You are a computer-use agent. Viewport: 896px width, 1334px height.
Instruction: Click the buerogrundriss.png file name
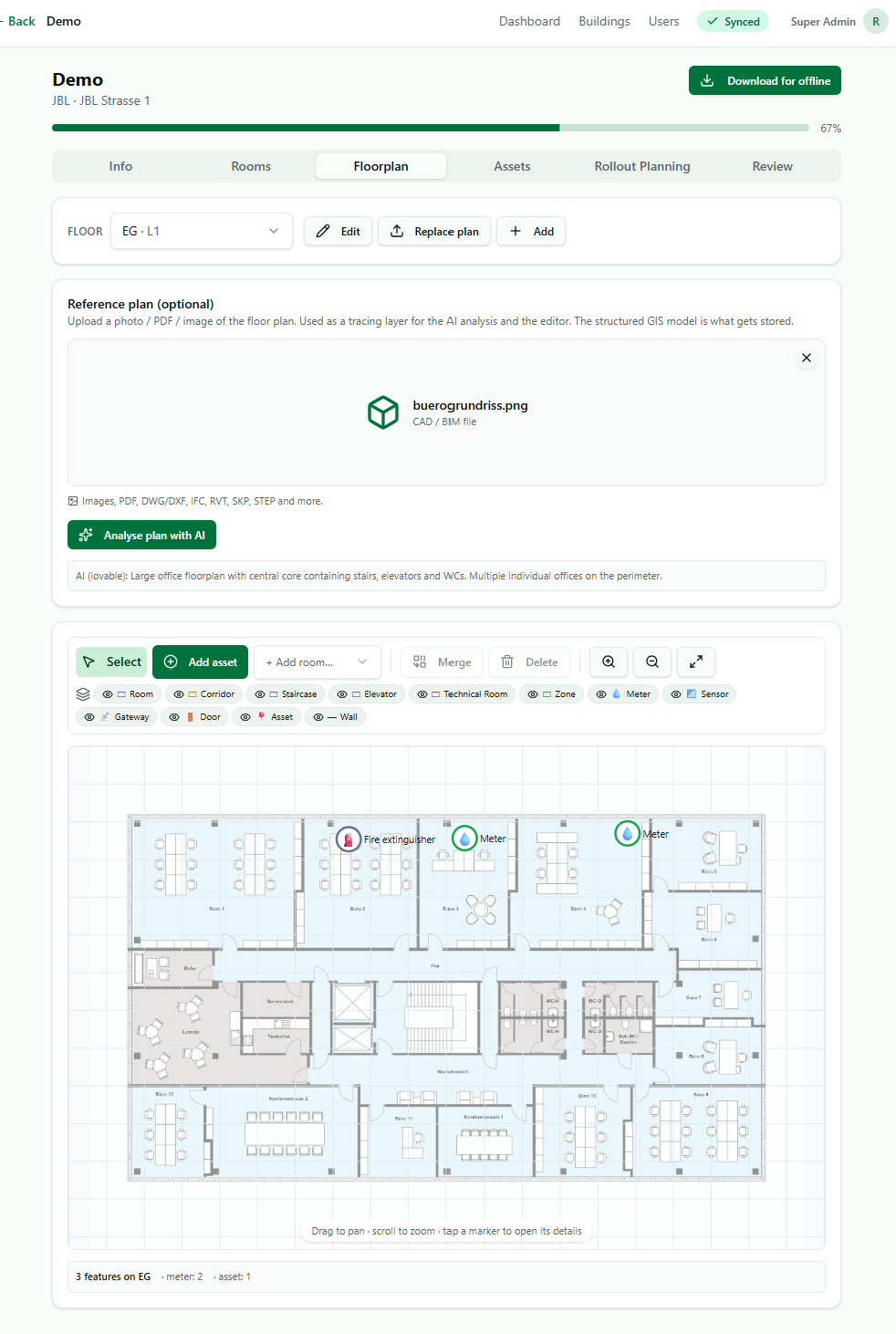pos(470,405)
